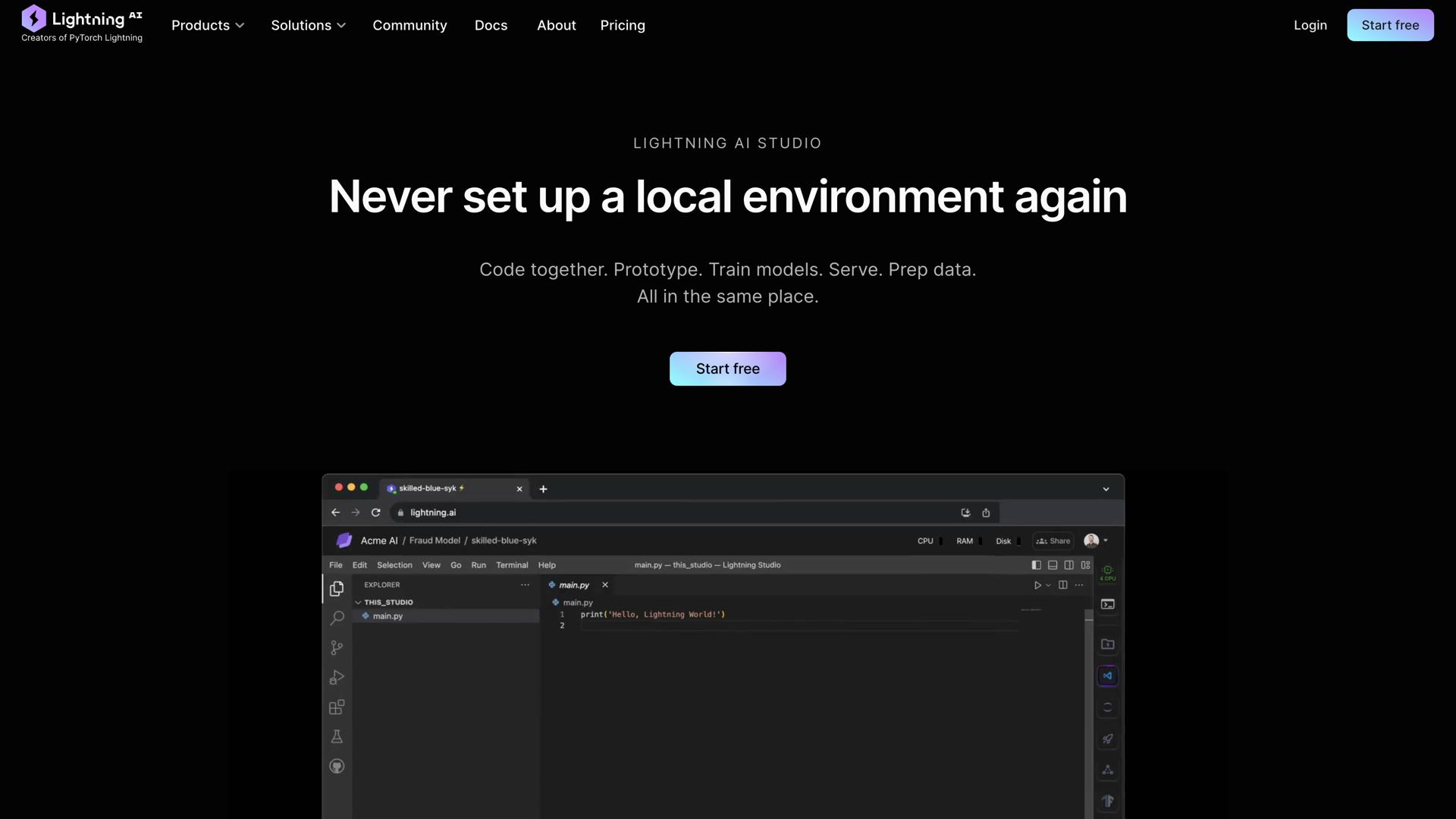Collapse the THIS_STUDIO folder
This screenshot has width=1456, height=819.
(x=359, y=601)
